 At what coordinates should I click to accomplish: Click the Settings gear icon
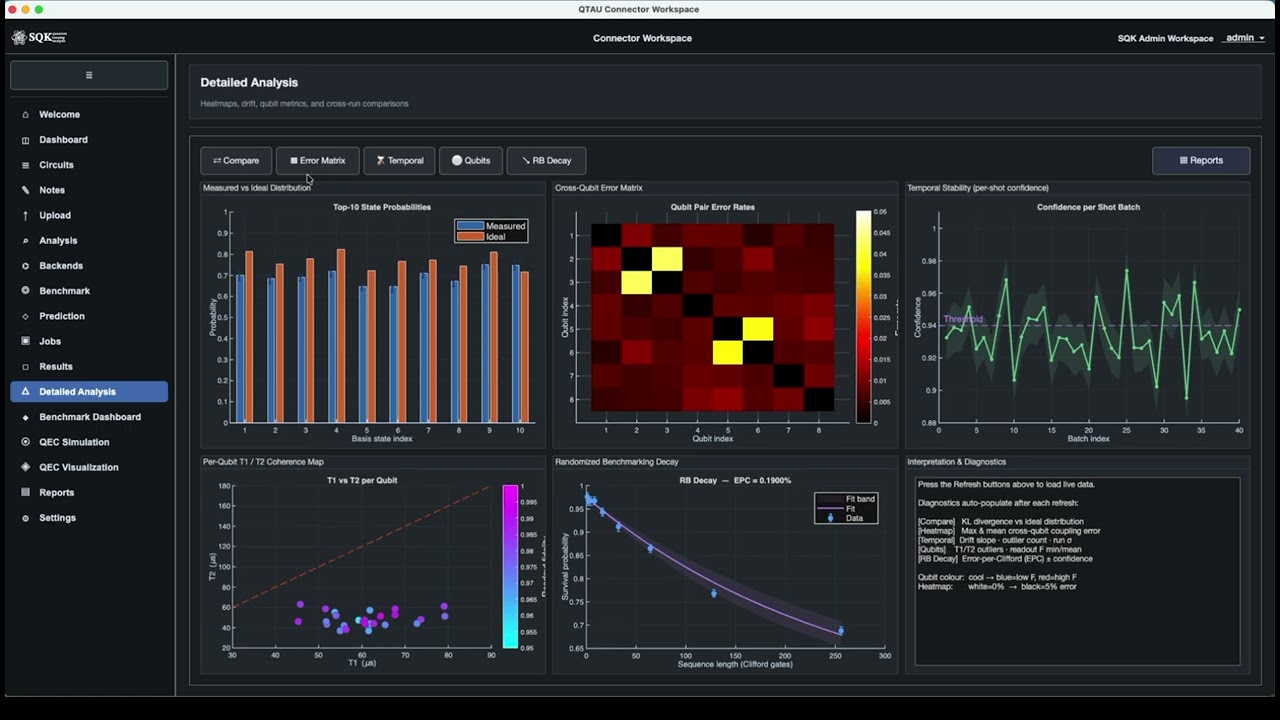tap(26, 518)
